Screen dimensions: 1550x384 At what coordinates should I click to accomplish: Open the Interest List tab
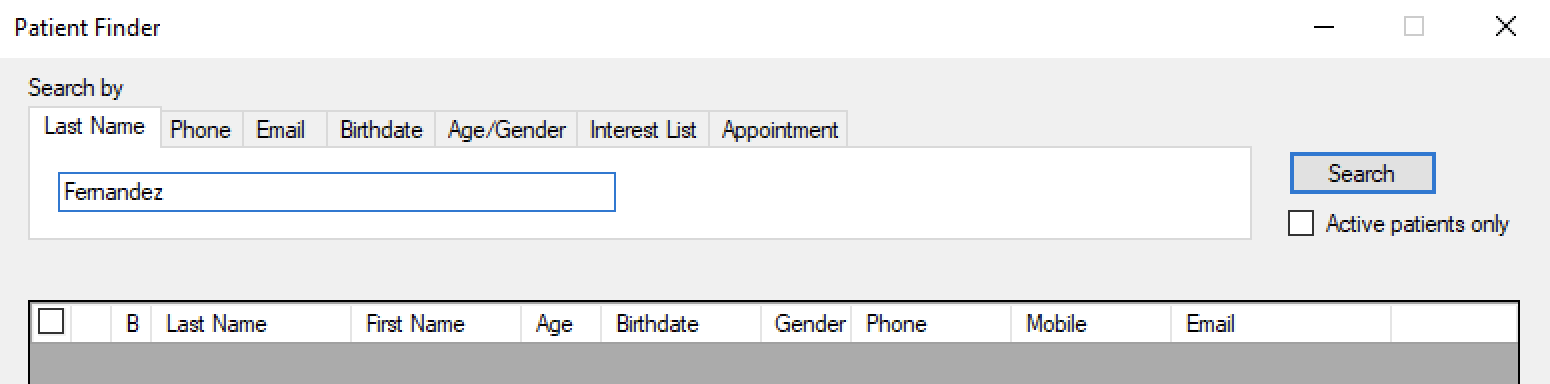[643, 130]
